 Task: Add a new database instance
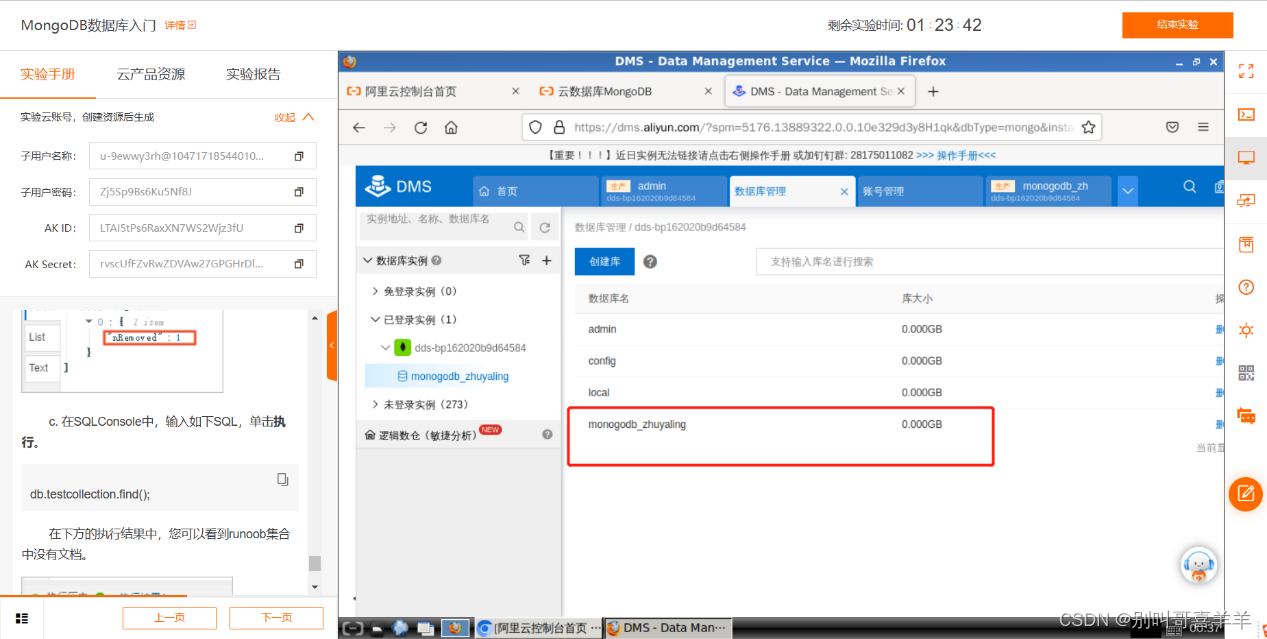(547, 260)
